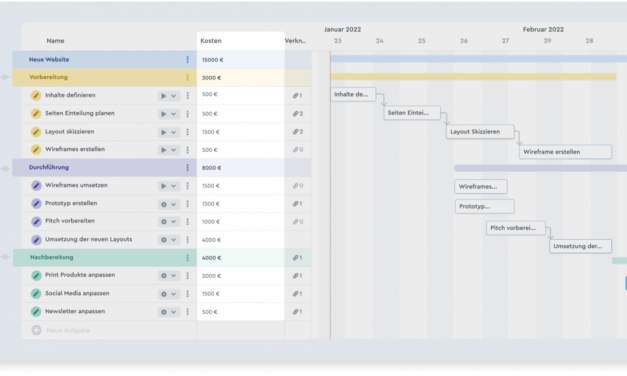This screenshot has width=627, height=376.
Task: Click 15000 € cost cell
Action: coord(240,60)
